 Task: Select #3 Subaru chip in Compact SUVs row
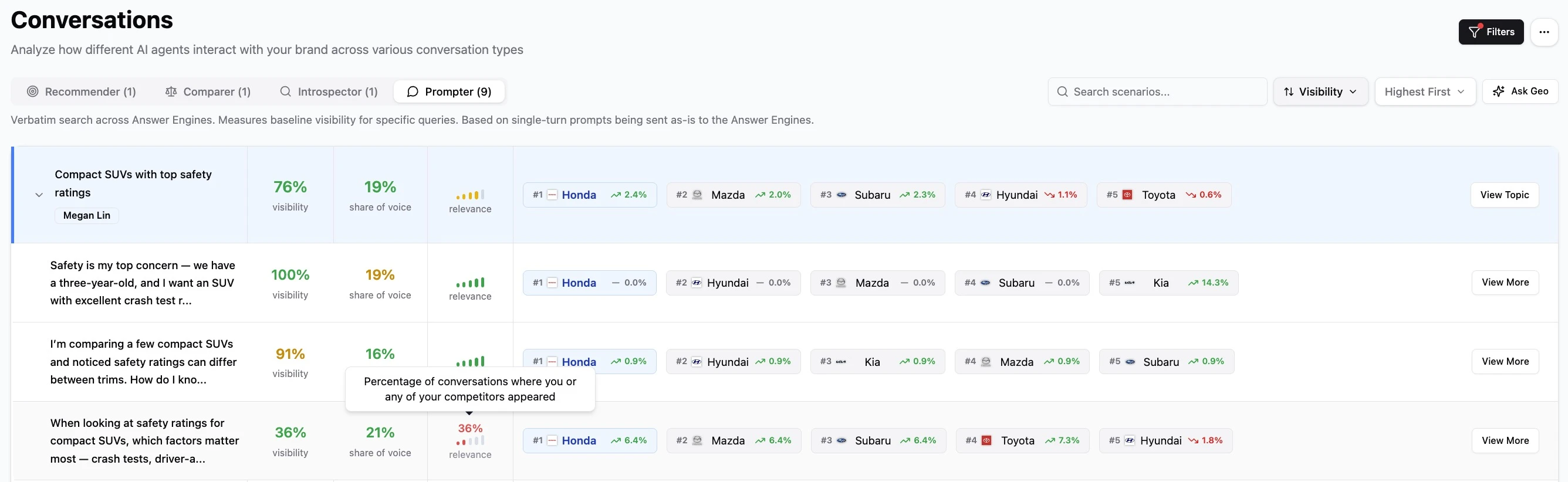coord(877,195)
